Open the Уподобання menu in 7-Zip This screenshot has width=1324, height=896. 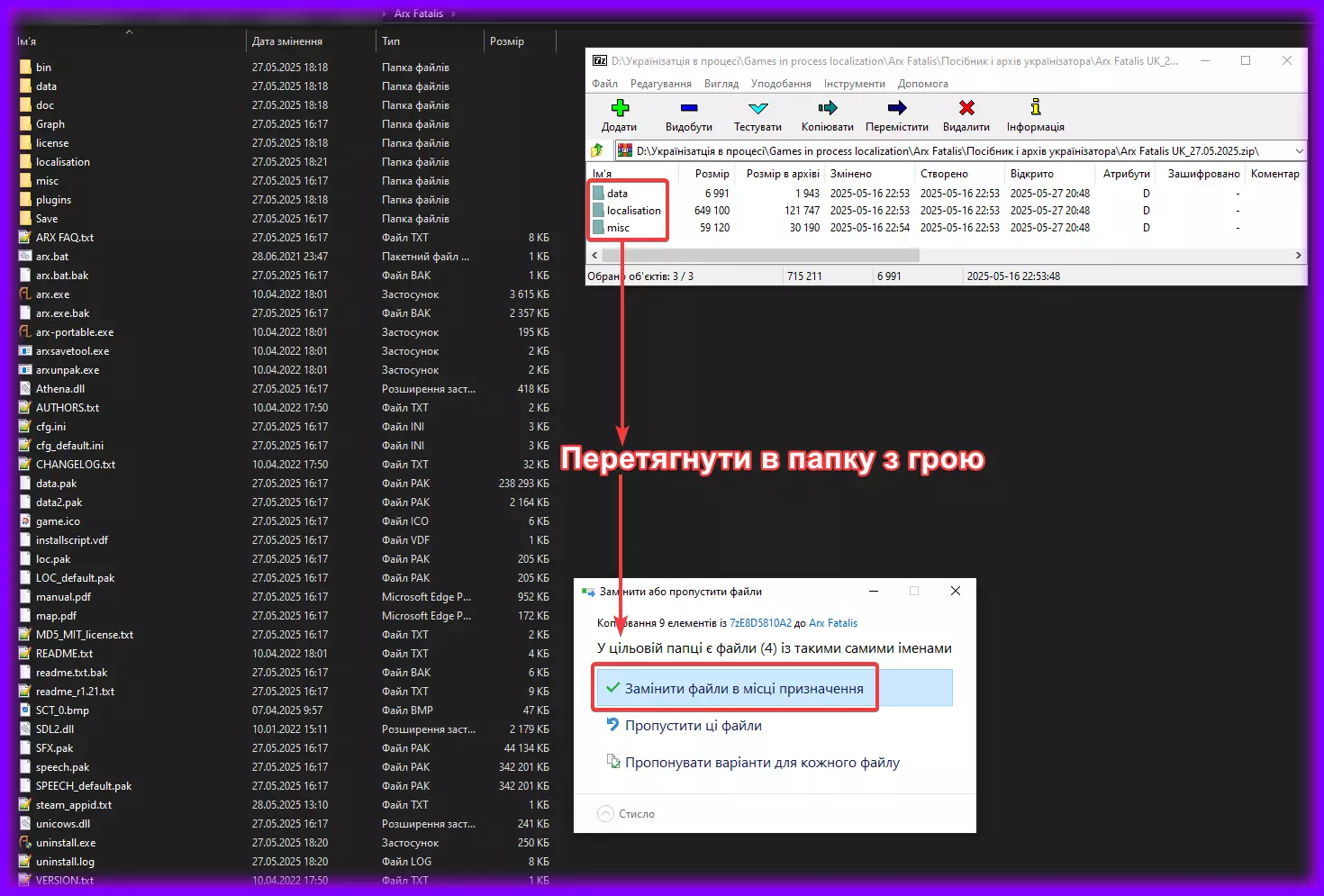pyautogui.click(x=782, y=84)
